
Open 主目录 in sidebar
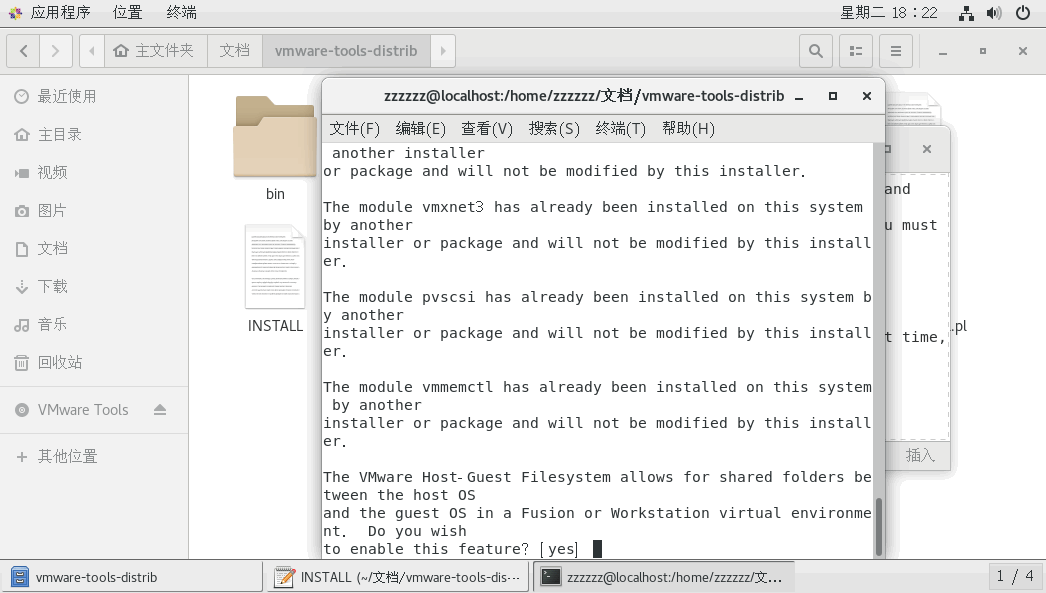[x=94, y=135]
